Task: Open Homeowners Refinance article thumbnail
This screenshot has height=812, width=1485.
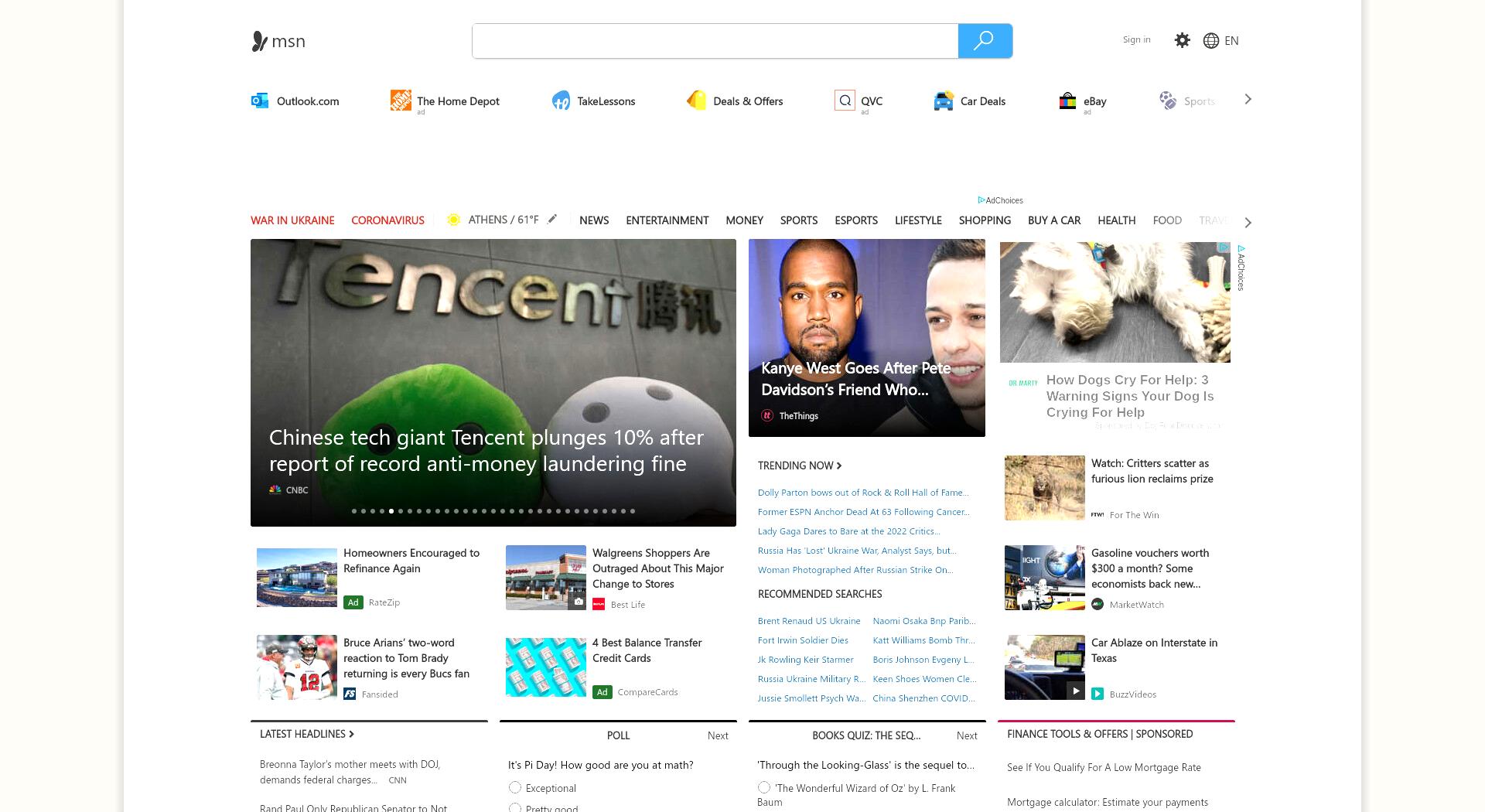Action: 297,578
